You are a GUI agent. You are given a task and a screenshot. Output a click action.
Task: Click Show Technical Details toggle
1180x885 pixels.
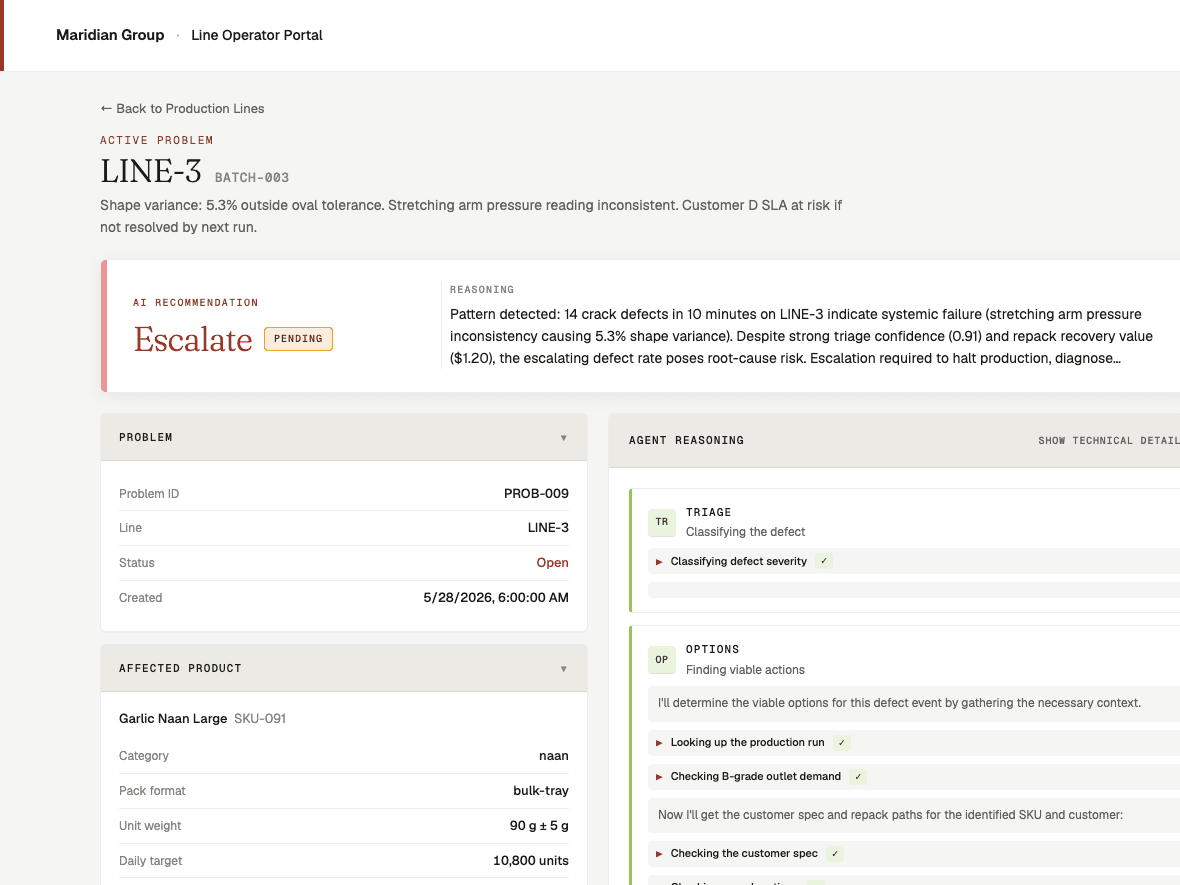pyautogui.click(x=1109, y=440)
